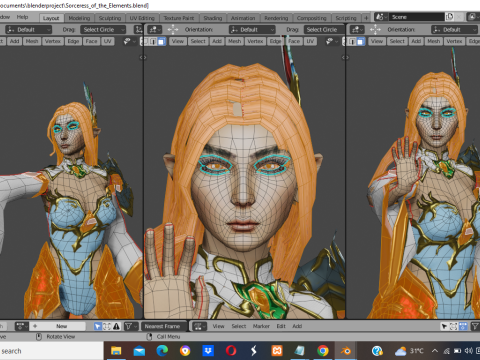Open middle viewport Select menu
This screenshot has height=360, width=480.
click(198, 41)
